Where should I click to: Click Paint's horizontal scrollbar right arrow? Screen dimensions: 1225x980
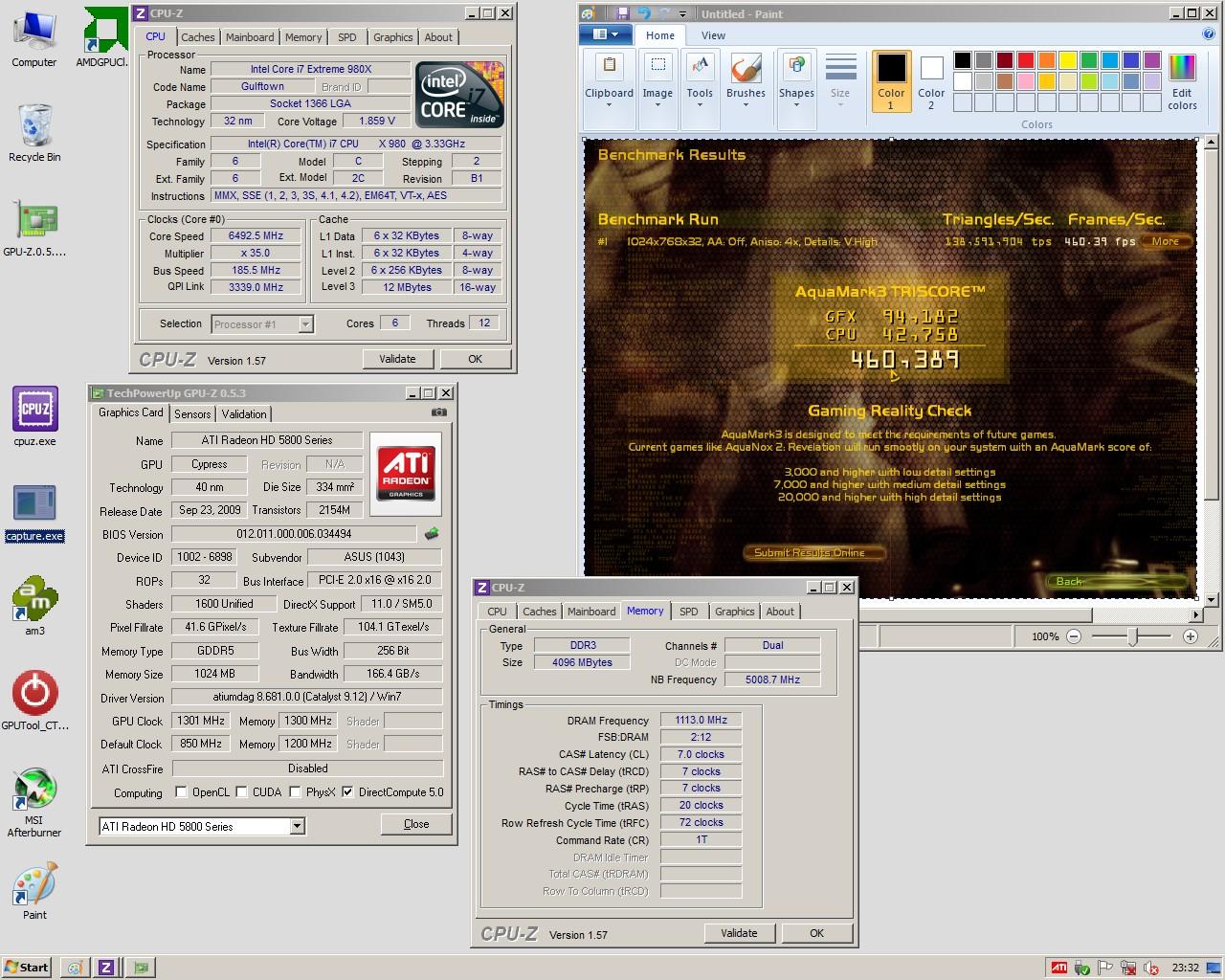pos(1196,614)
